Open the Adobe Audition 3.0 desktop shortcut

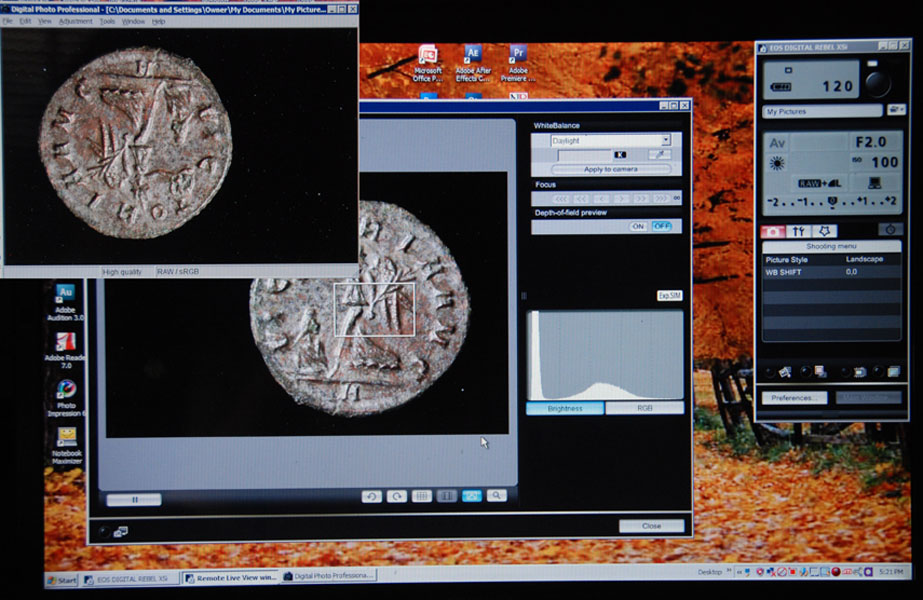click(x=65, y=303)
